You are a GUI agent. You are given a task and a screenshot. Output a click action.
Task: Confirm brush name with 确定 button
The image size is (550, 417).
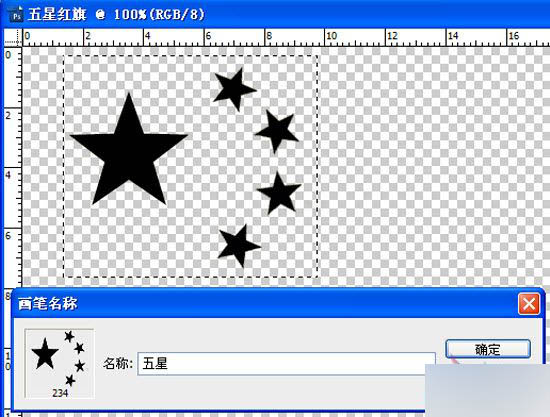point(488,349)
